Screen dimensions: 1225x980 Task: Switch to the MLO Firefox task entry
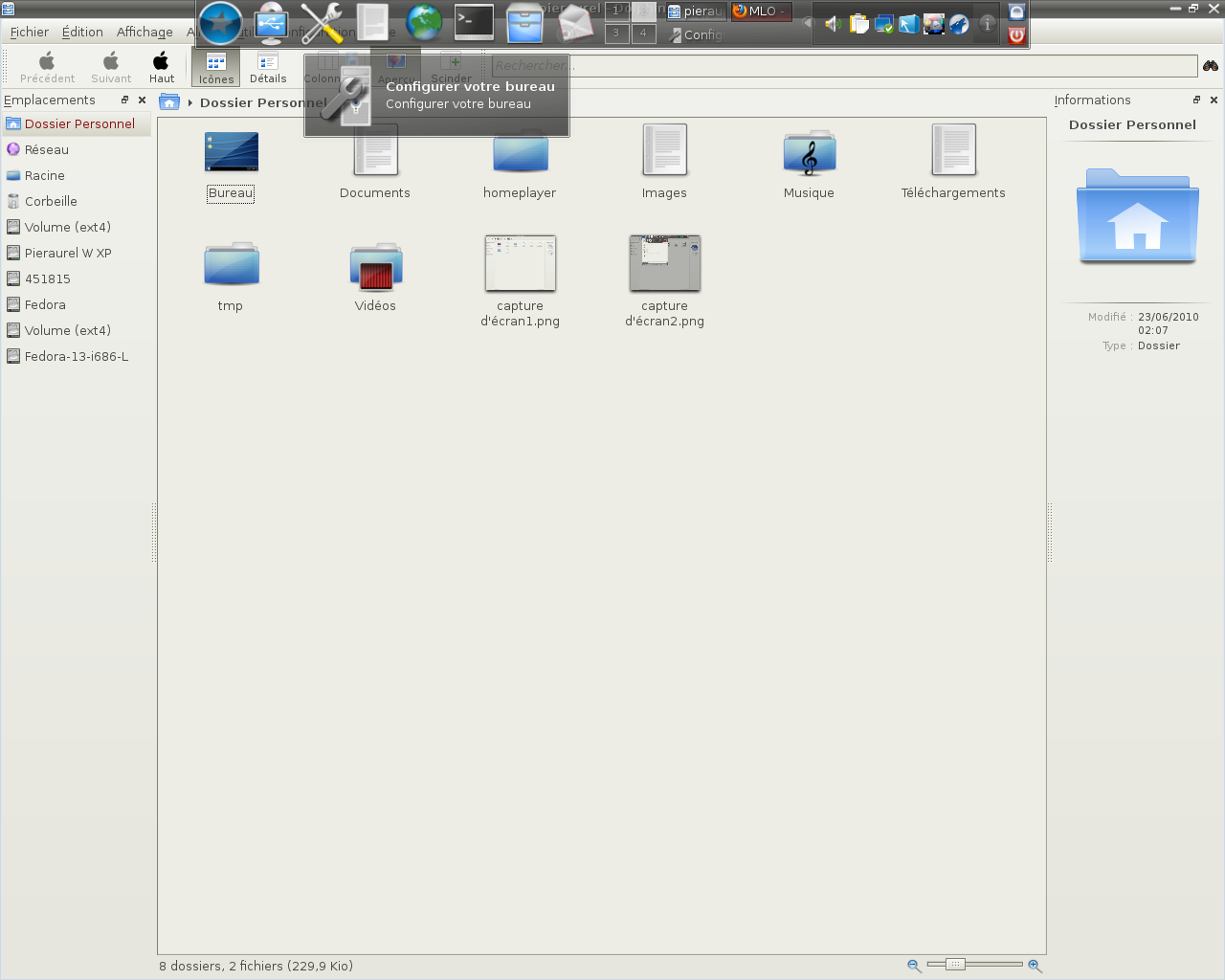(x=762, y=11)
